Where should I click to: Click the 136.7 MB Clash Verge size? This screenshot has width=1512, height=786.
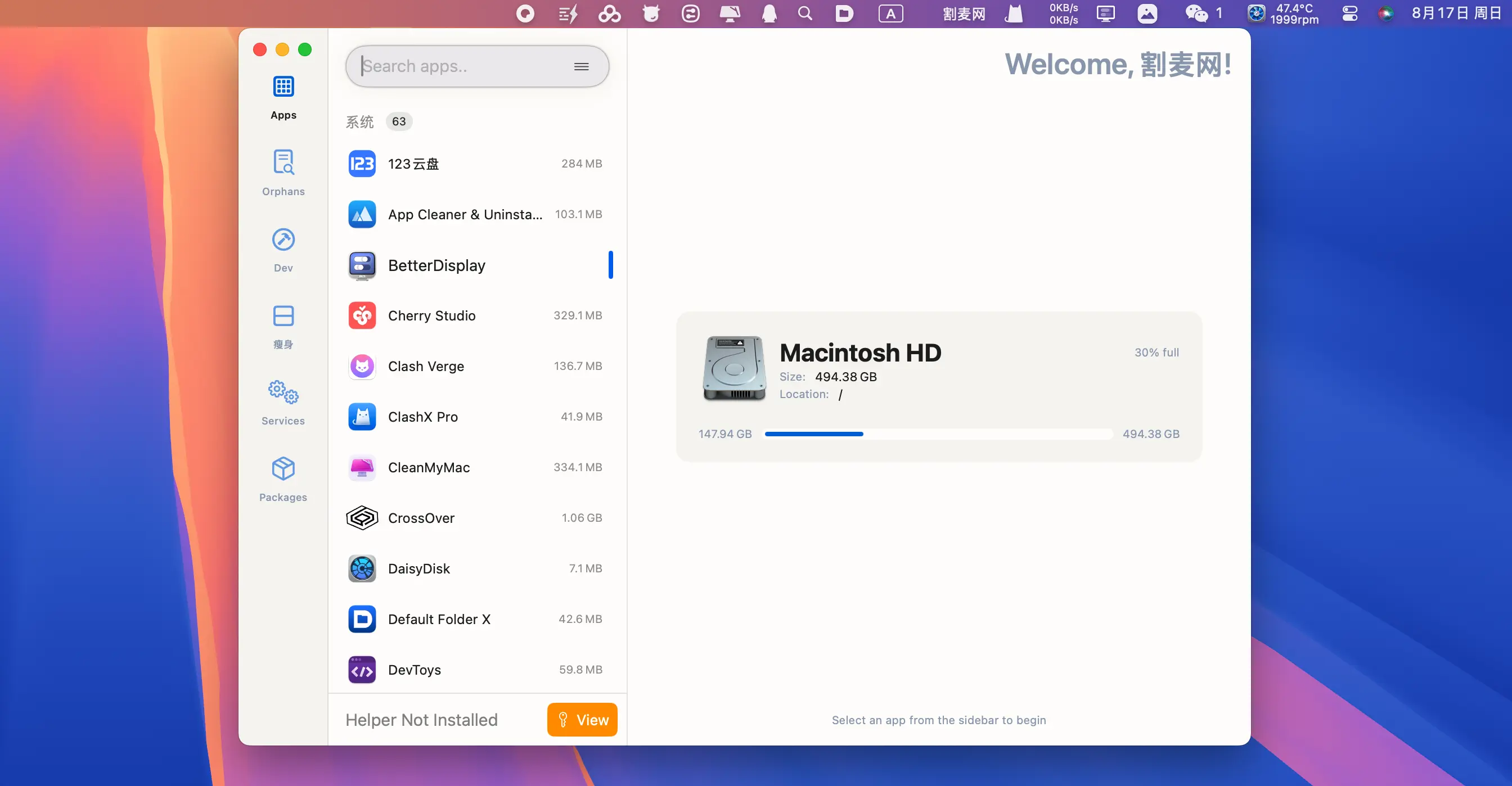point(578,366)
